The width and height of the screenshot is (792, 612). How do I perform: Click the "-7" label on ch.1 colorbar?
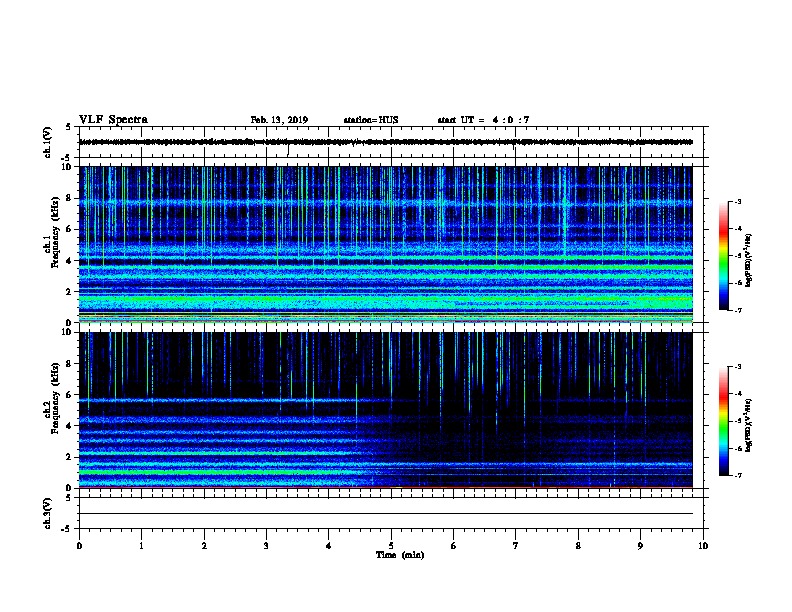pyautogui.click(x=738, y=310)
